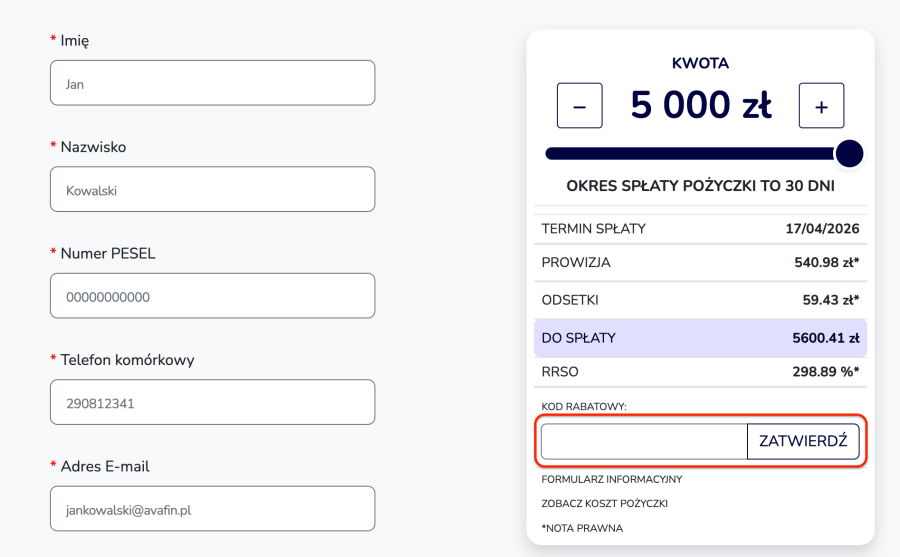Click the Odsetki row
The height and width of the screenshot is (557, 900).
coord(700,300)
